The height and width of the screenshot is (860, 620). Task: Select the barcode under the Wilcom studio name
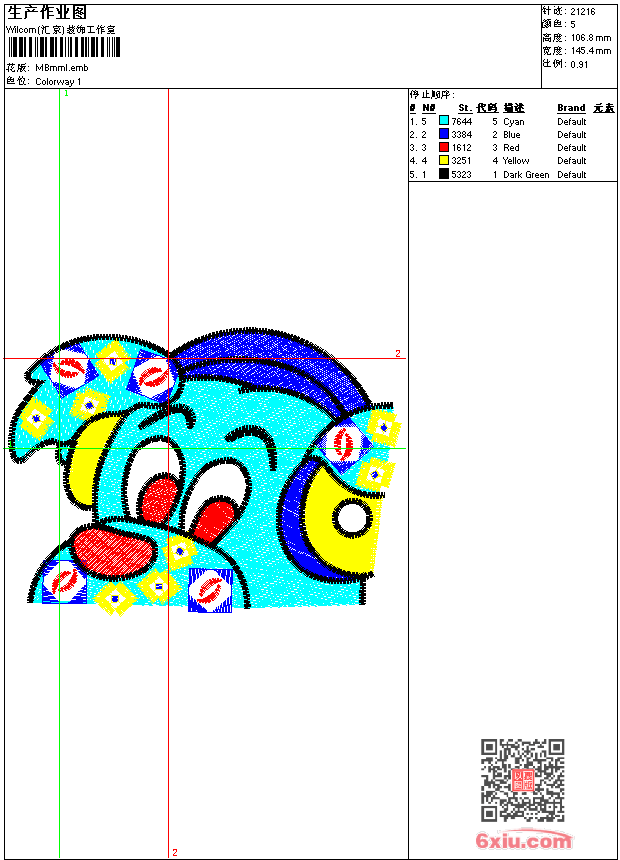click(x=64, y=47)
